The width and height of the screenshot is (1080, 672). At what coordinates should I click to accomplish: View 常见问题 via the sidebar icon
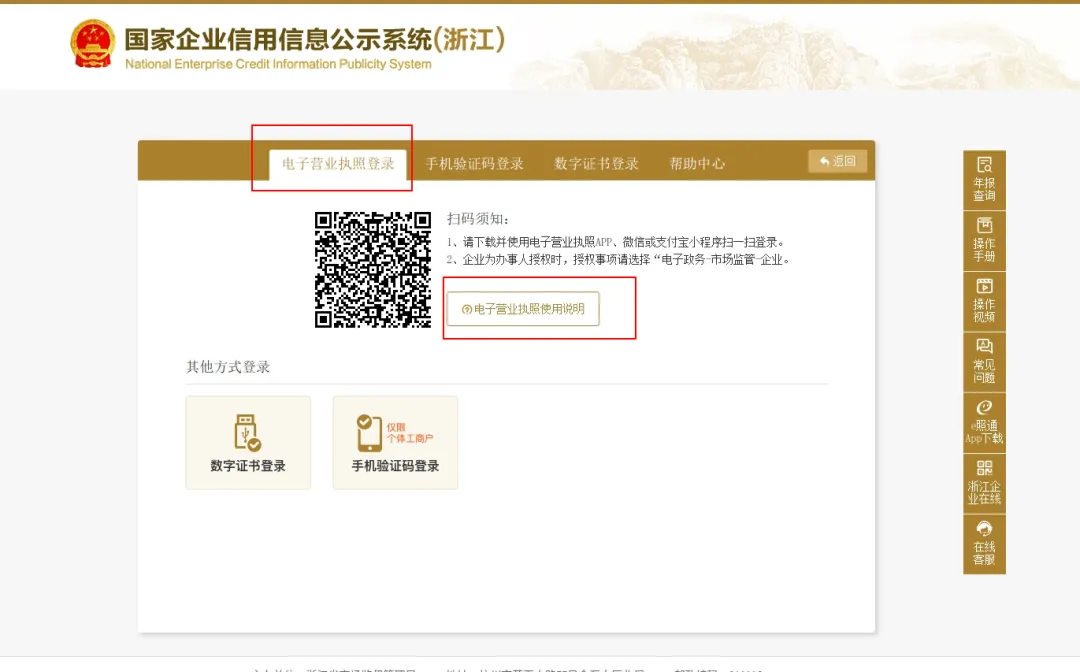tap(984, 361)
